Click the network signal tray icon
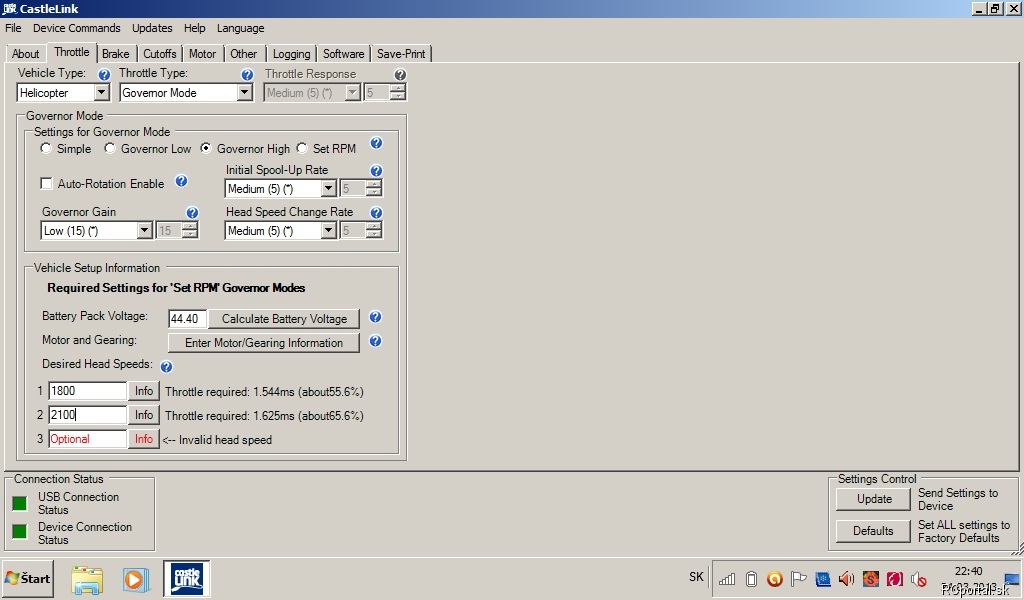 click(727, 579)
